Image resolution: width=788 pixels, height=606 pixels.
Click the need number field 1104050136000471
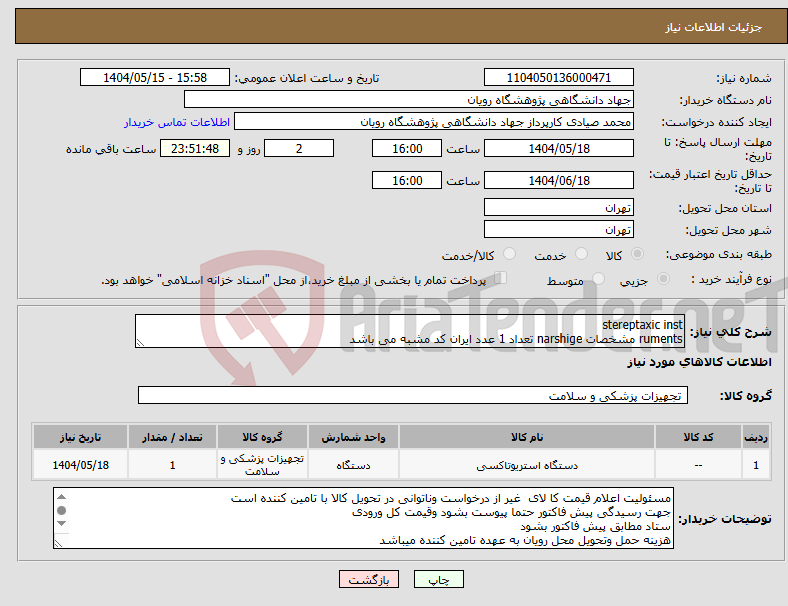559,77
